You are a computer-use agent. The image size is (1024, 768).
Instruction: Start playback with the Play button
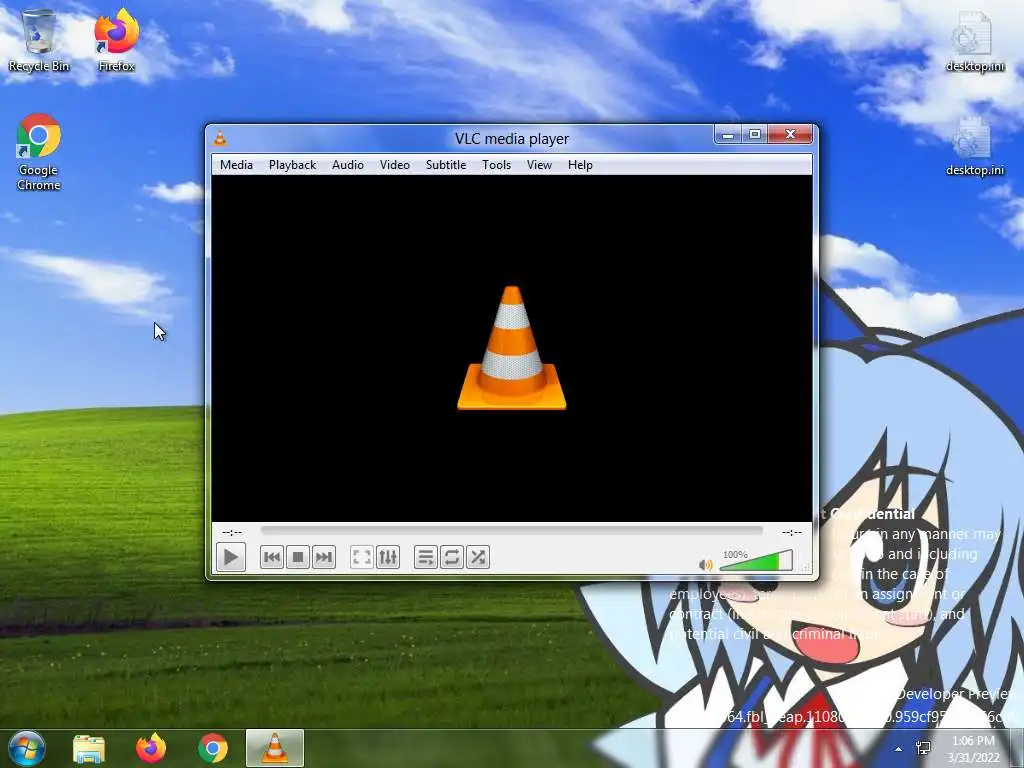pyautogui.click(x=231, y=557)
